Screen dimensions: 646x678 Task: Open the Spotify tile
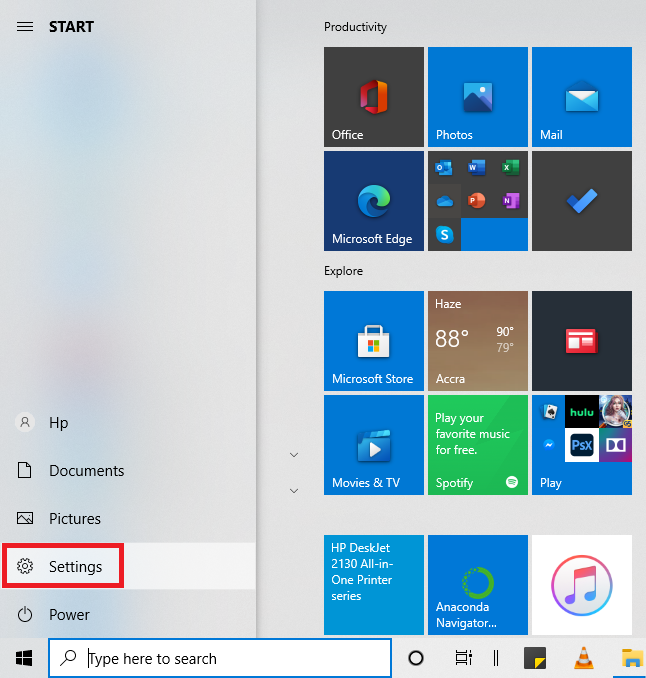tap(478, 445)
